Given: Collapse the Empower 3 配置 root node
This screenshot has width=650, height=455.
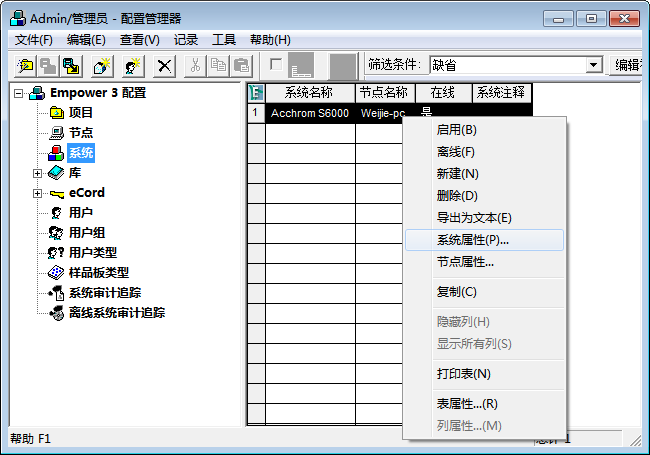Looking at the screenshot, I should click(19, 93).
